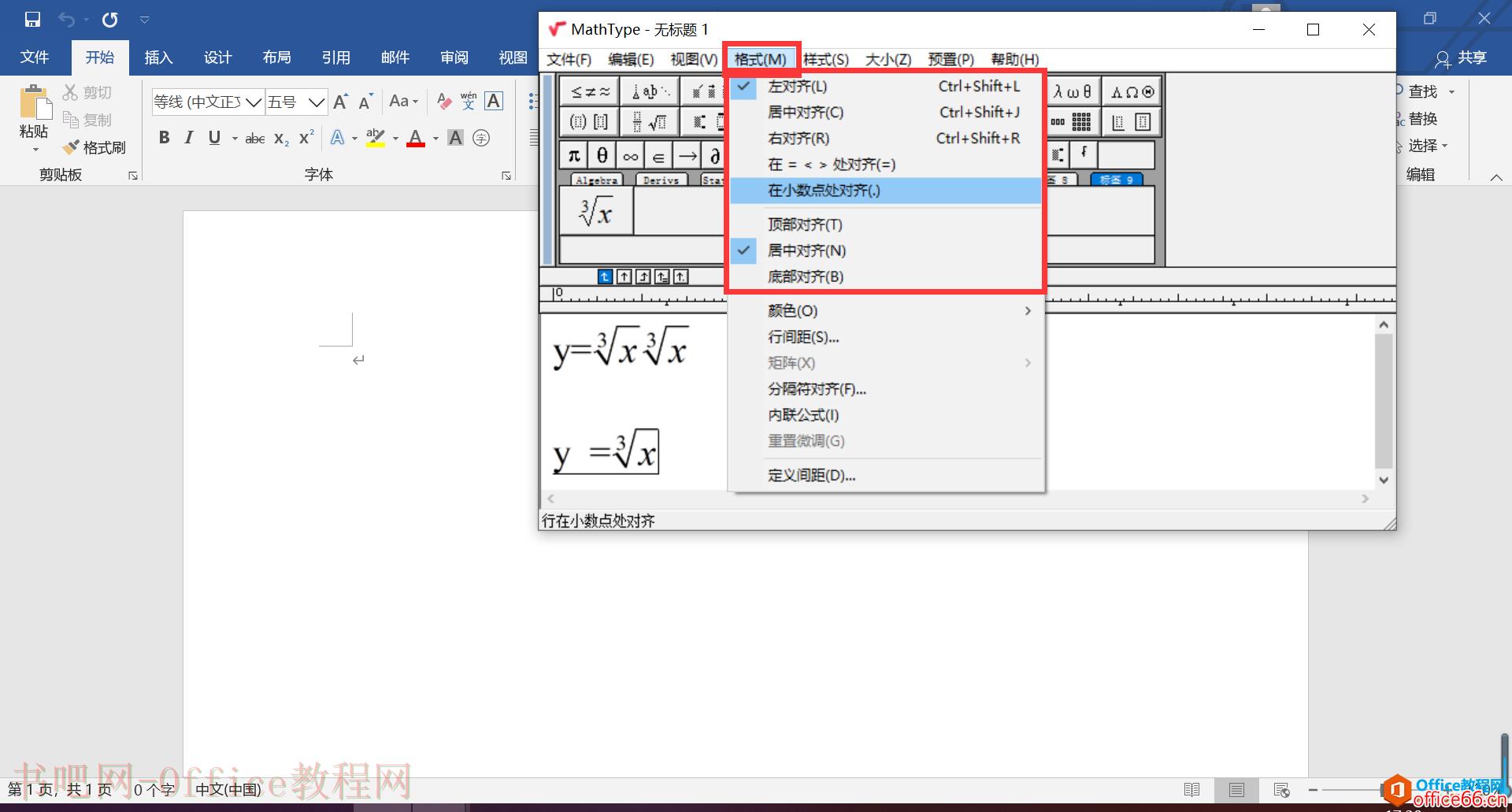Open the spaces and ellipses palette
The width and height of the screenshot is (1512, 812).
point(650,92)
